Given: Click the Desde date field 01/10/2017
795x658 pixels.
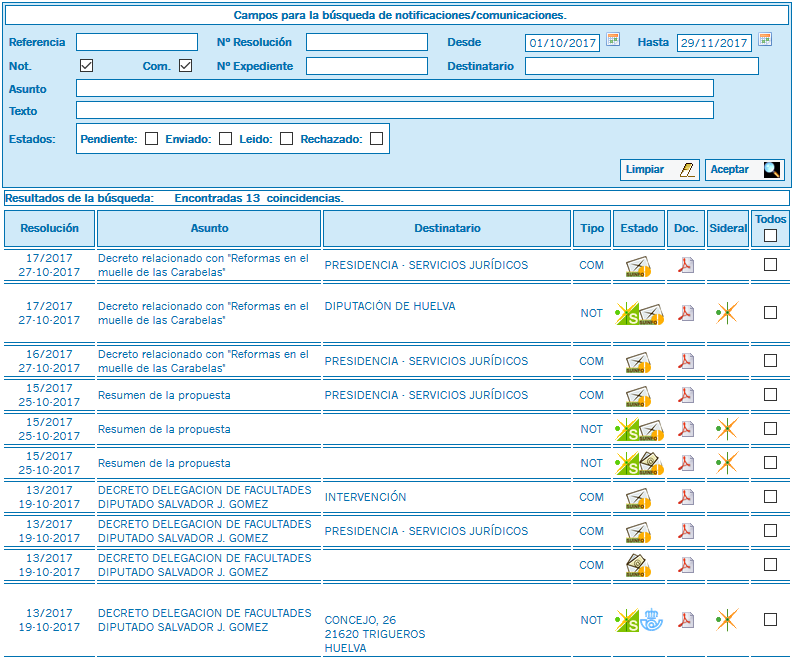Looking at the screenshot, I should coord(562,43).
